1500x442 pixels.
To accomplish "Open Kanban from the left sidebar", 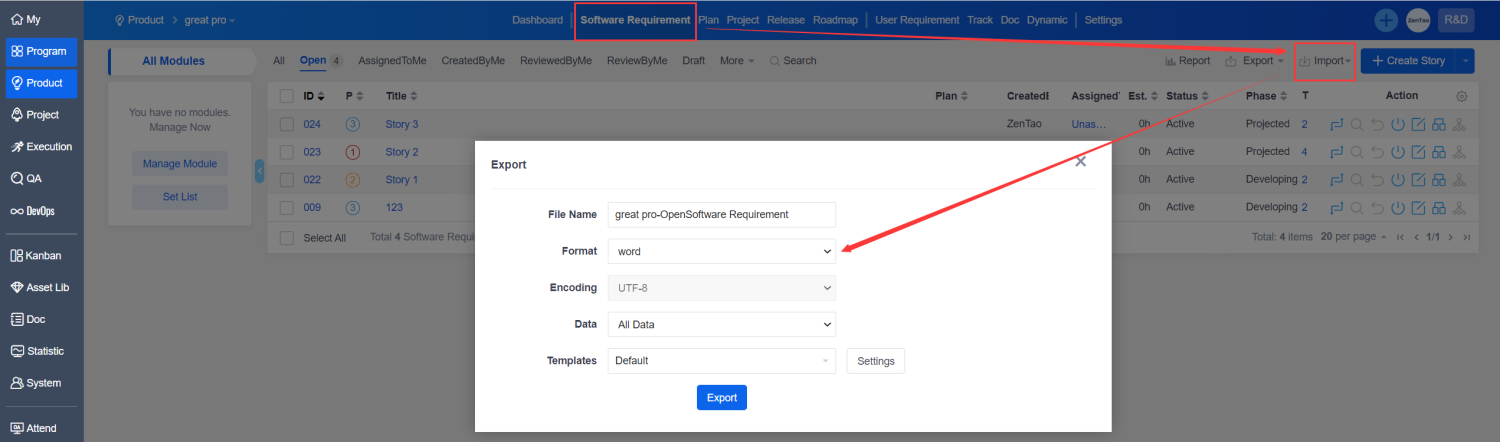I will [42, 255].
